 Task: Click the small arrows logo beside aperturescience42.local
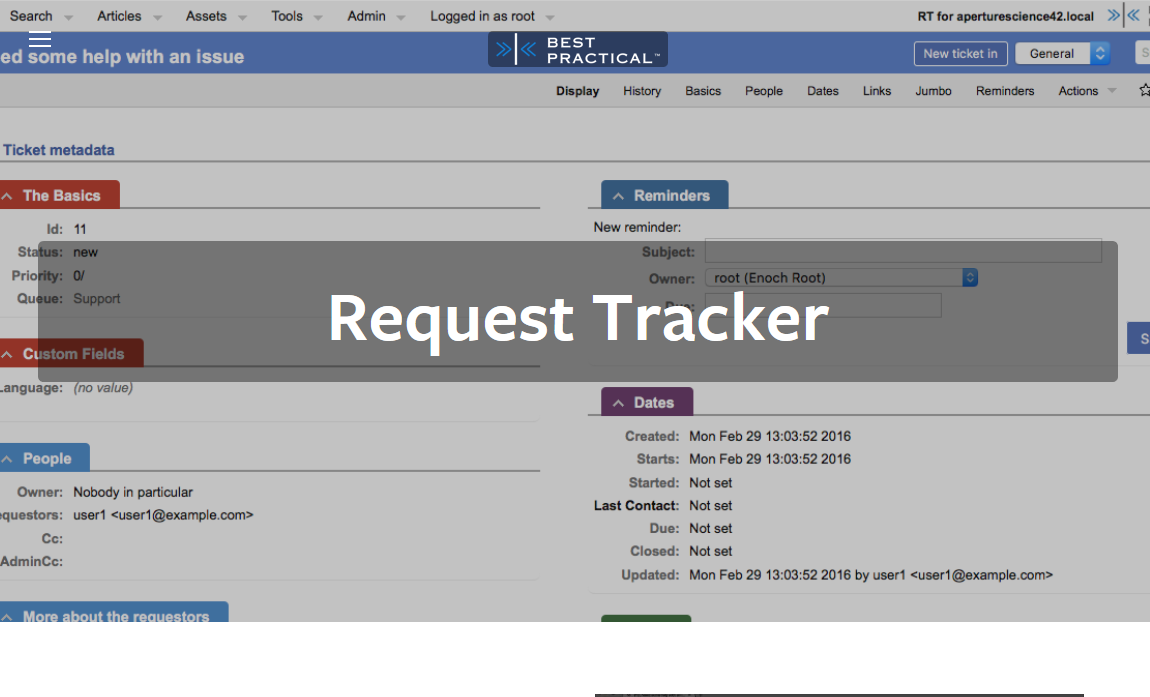pos(1123,15)
